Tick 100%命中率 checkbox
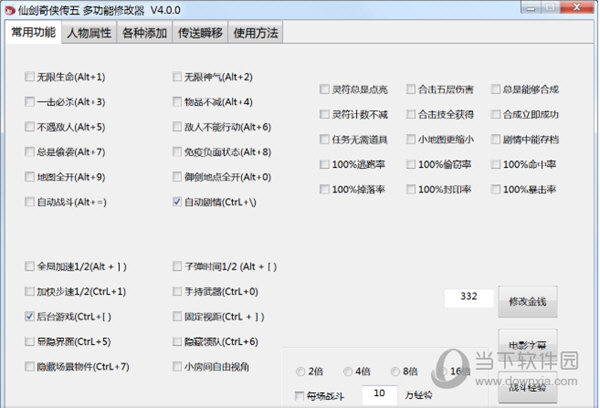Screen dimensions: 600x408 tap(496, 164)
